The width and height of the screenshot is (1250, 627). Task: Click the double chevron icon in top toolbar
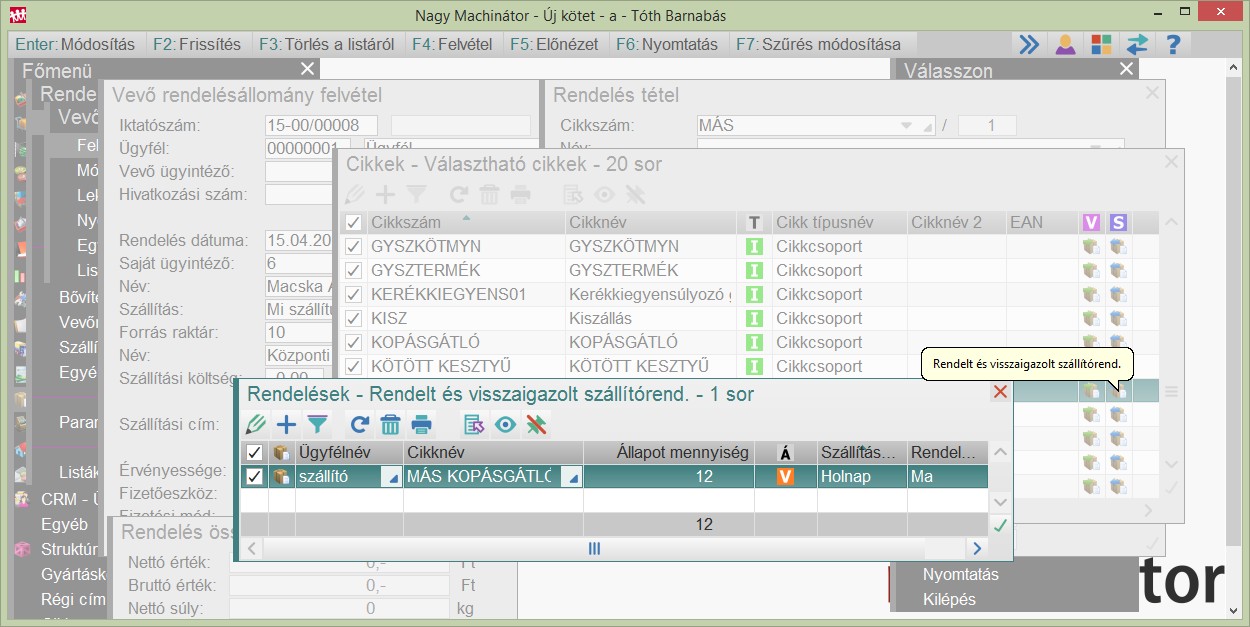(1029, 44)
